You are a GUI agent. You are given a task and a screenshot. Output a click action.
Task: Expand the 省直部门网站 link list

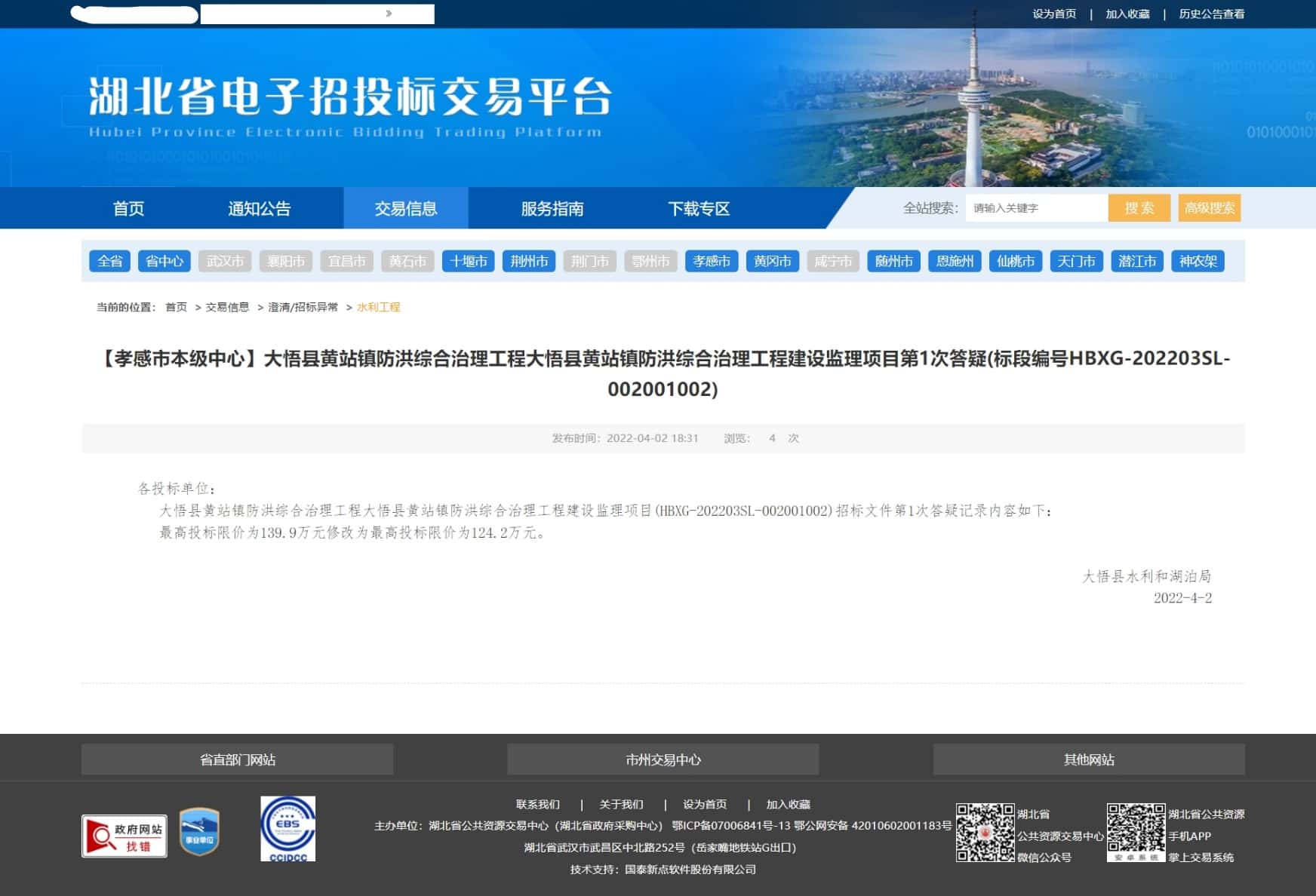coord(237,759)
